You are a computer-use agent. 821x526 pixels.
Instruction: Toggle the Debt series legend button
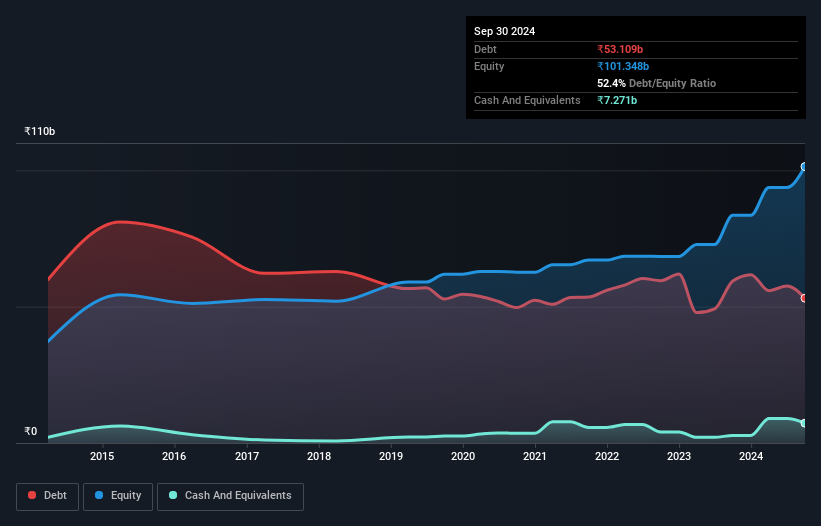coord(47,496)
